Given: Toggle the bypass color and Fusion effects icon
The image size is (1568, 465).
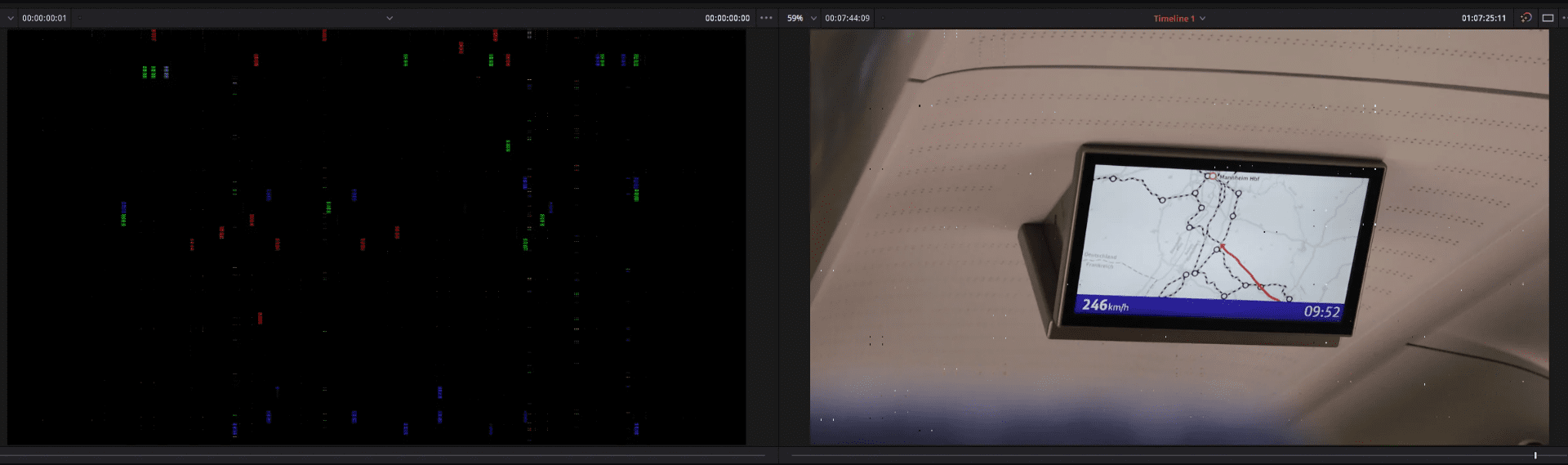Looking at the screenshot, I should pos(1526,18).
